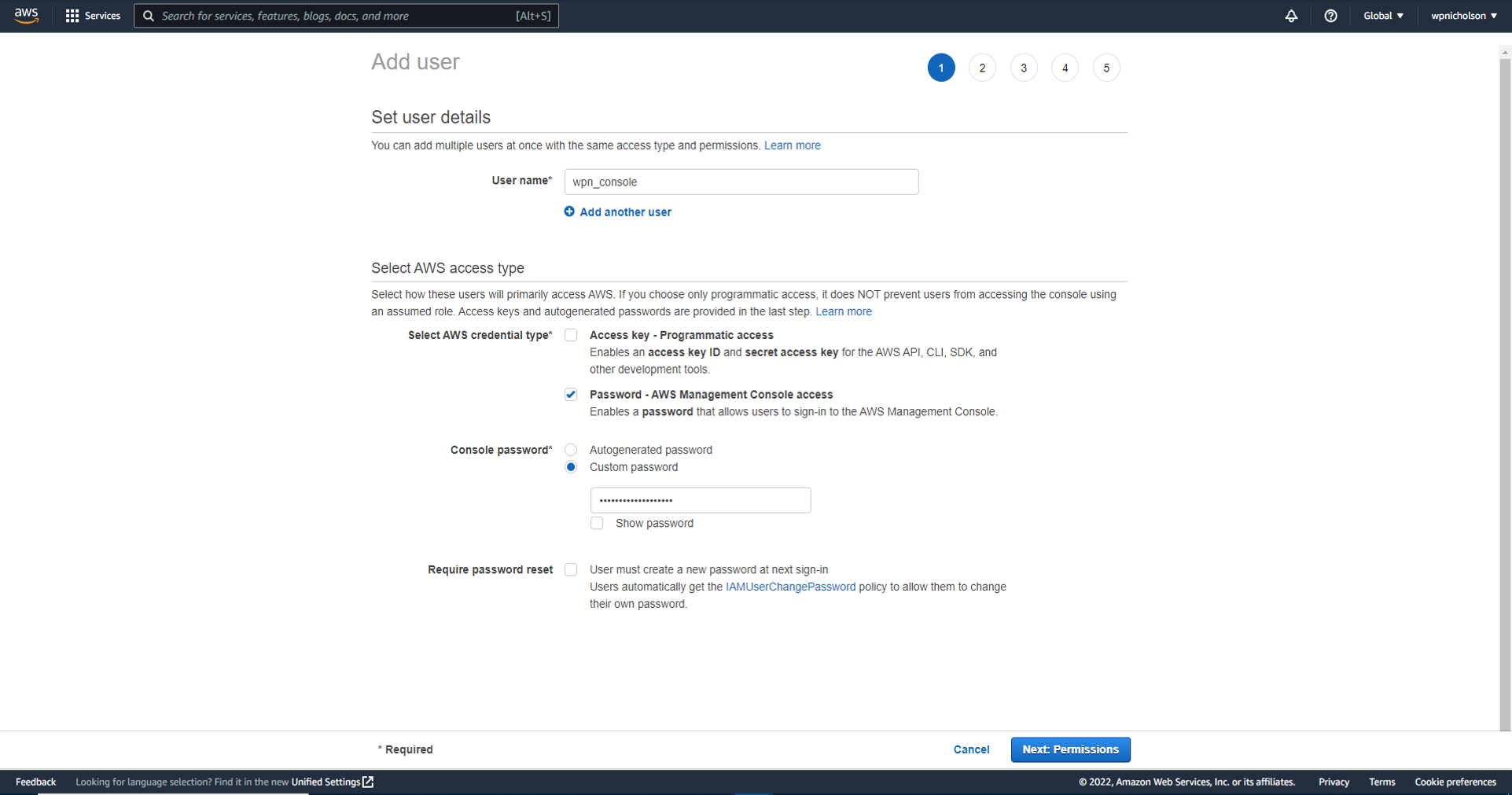Open the Global region dropdown
Viewport: 1512px width, 795px height.
tap(1382, 16)
